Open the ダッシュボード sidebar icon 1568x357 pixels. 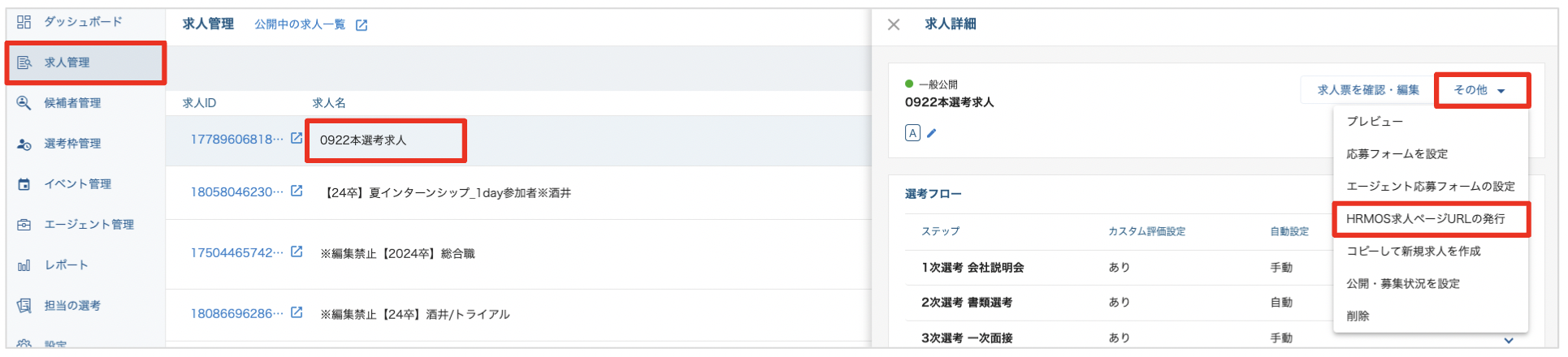click(x=24, y=22)
